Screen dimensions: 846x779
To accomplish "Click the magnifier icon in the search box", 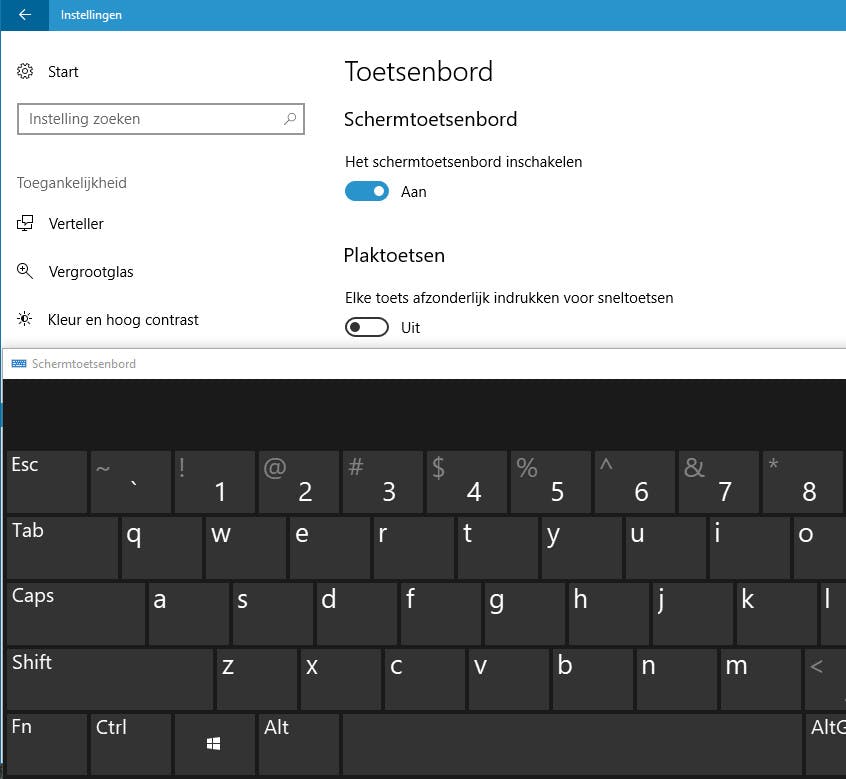I will click(290, 119).
